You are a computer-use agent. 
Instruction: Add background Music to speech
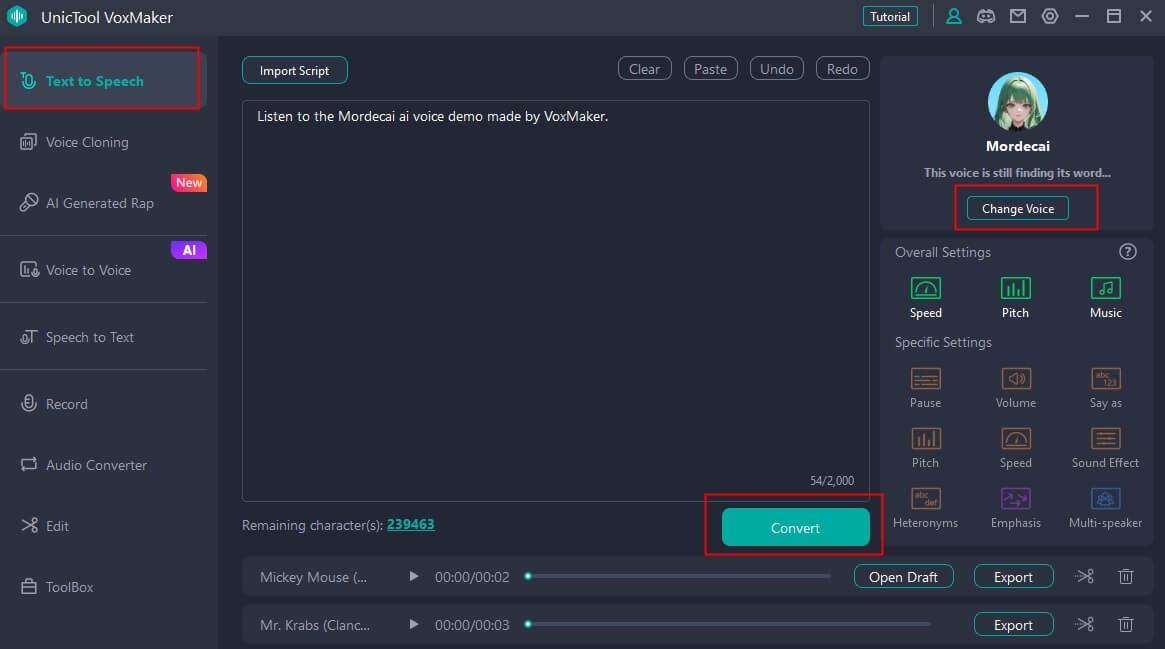pos(1105,298)
